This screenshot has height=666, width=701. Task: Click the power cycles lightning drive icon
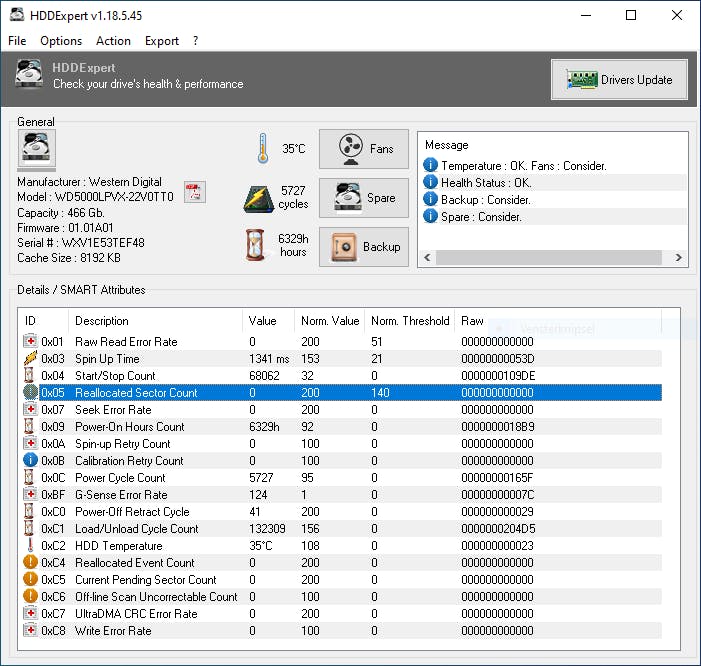point(258,197)
